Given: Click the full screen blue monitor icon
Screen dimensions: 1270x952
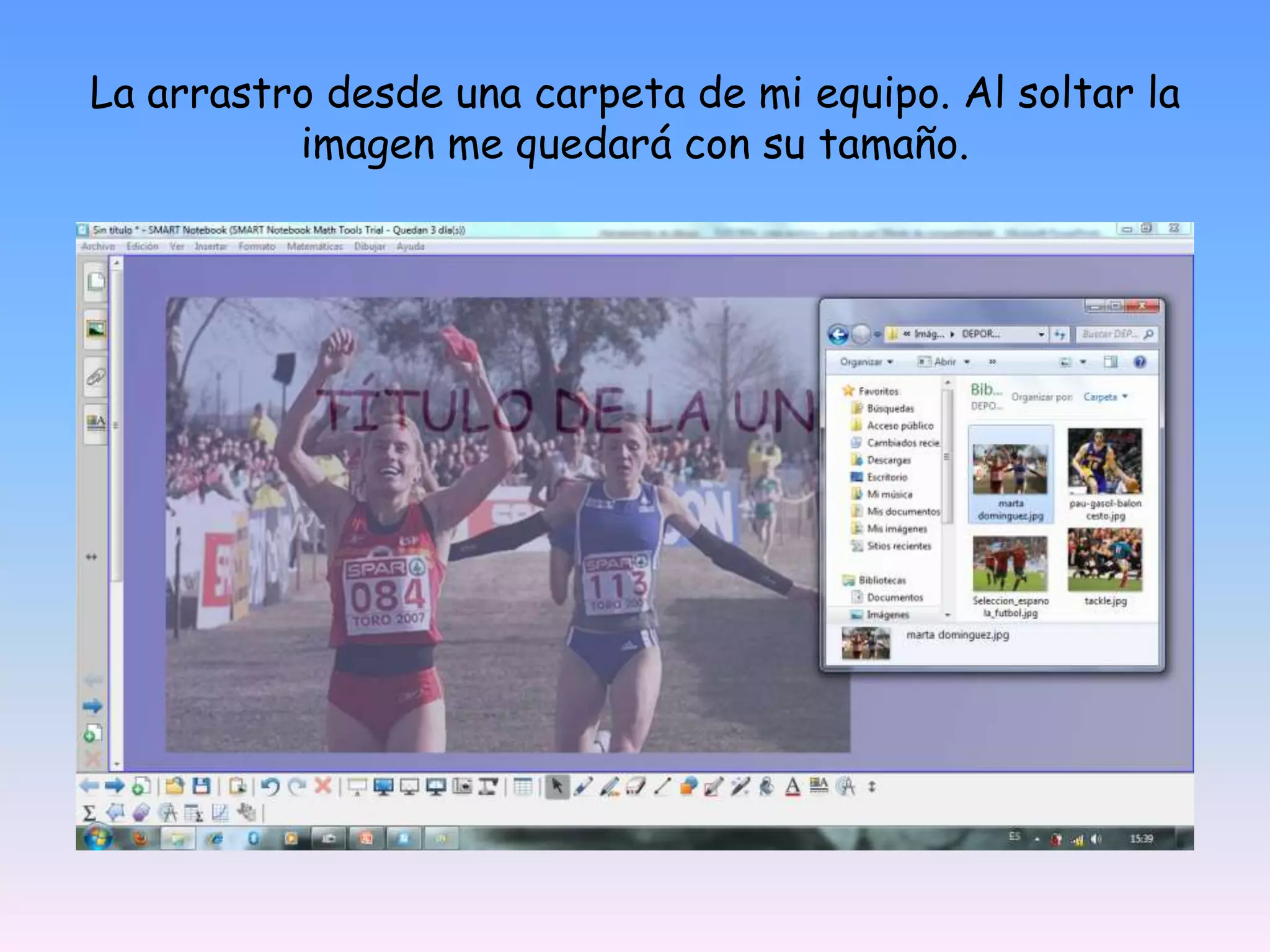Looking at the screenshot, I should coord(383,787).
